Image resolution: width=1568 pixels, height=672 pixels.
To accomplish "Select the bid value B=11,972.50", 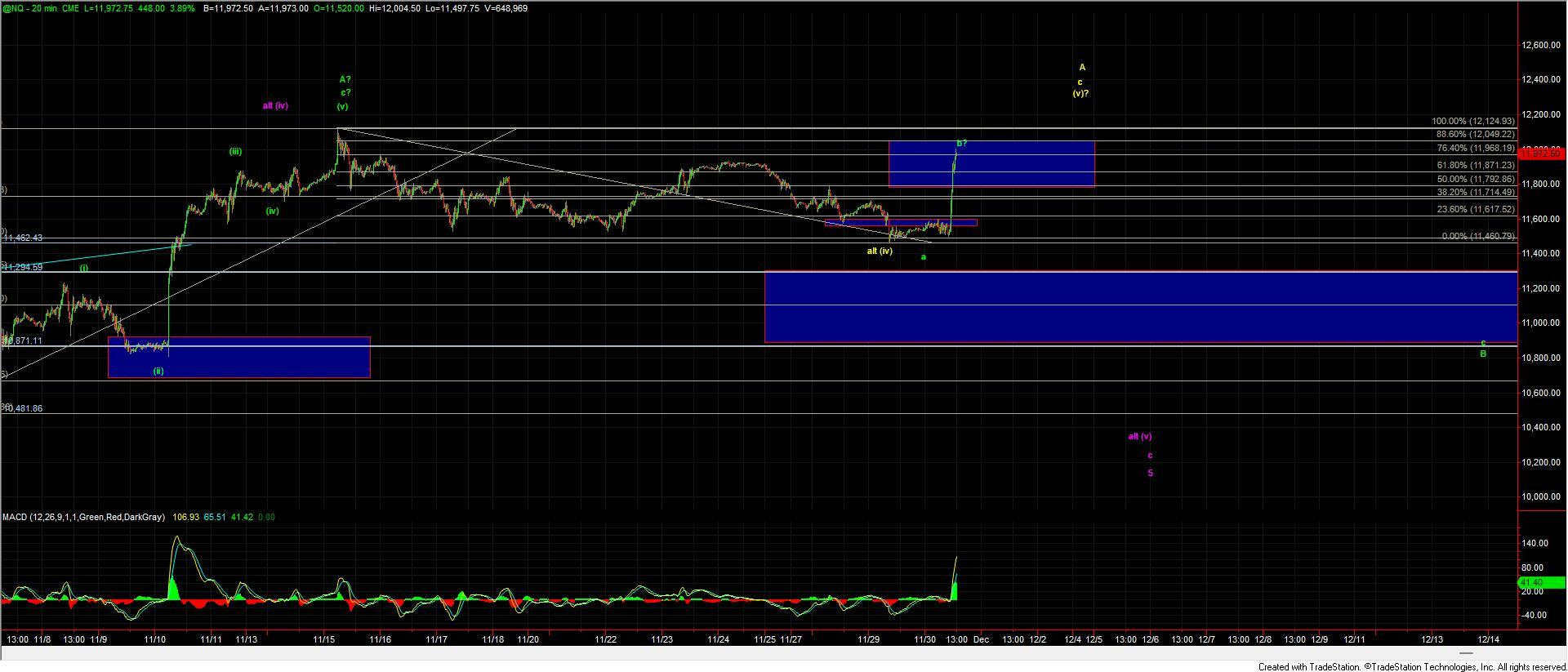I will click(228, 8).
